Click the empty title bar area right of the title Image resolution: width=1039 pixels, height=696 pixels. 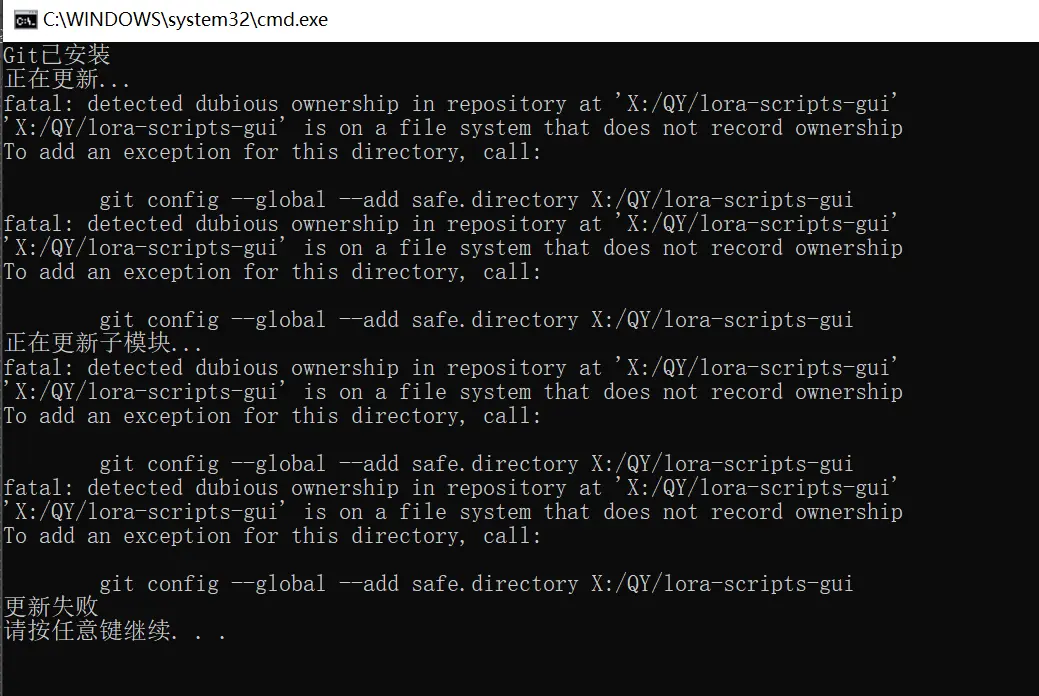pyautogui.click(x=683, y=20)
